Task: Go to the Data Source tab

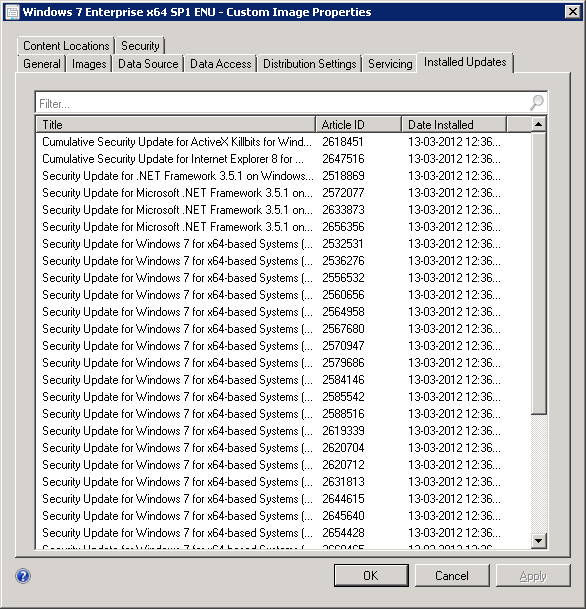Action: pyautogui.click(x=148, y=64)
